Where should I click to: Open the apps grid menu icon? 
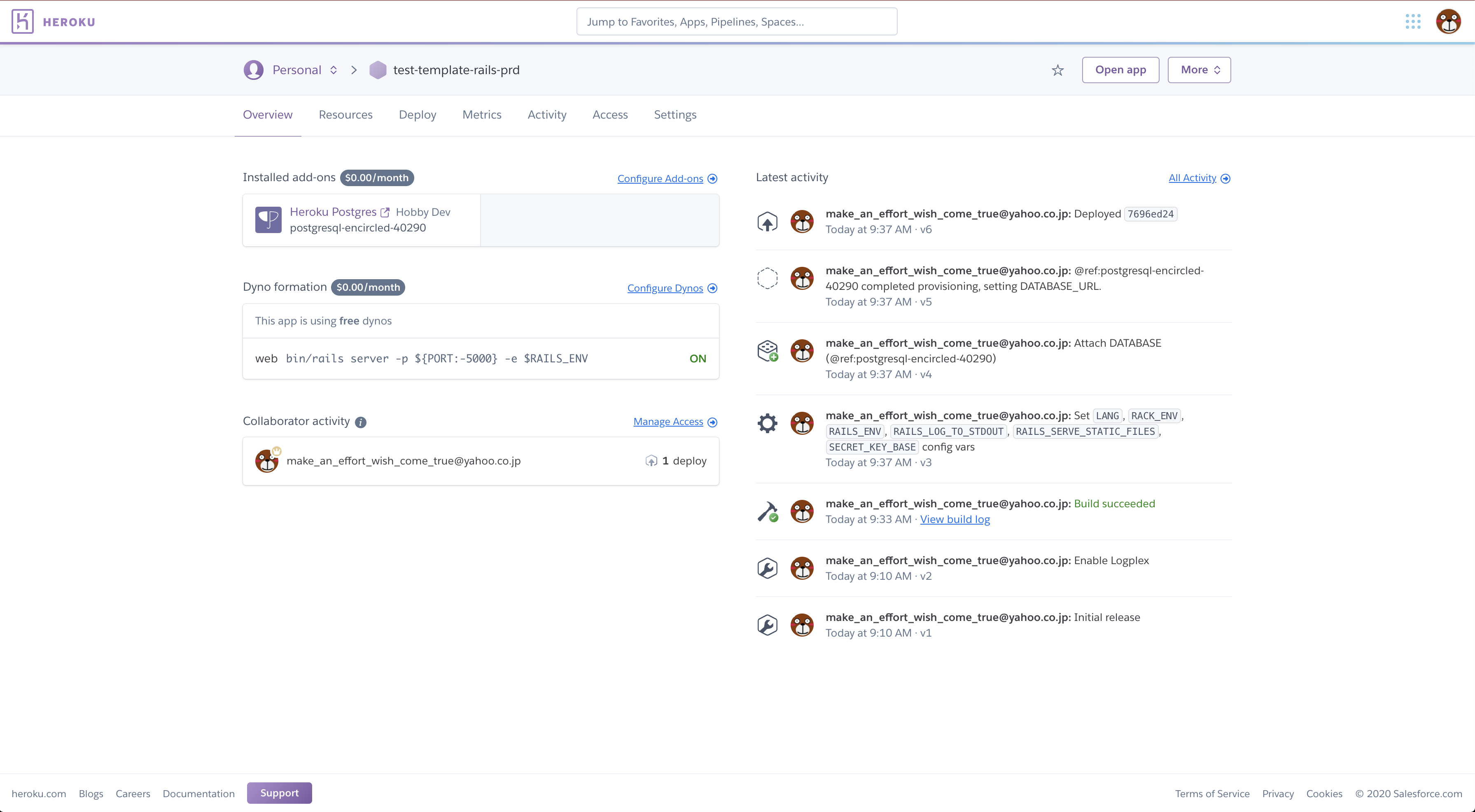[1412, 22]
